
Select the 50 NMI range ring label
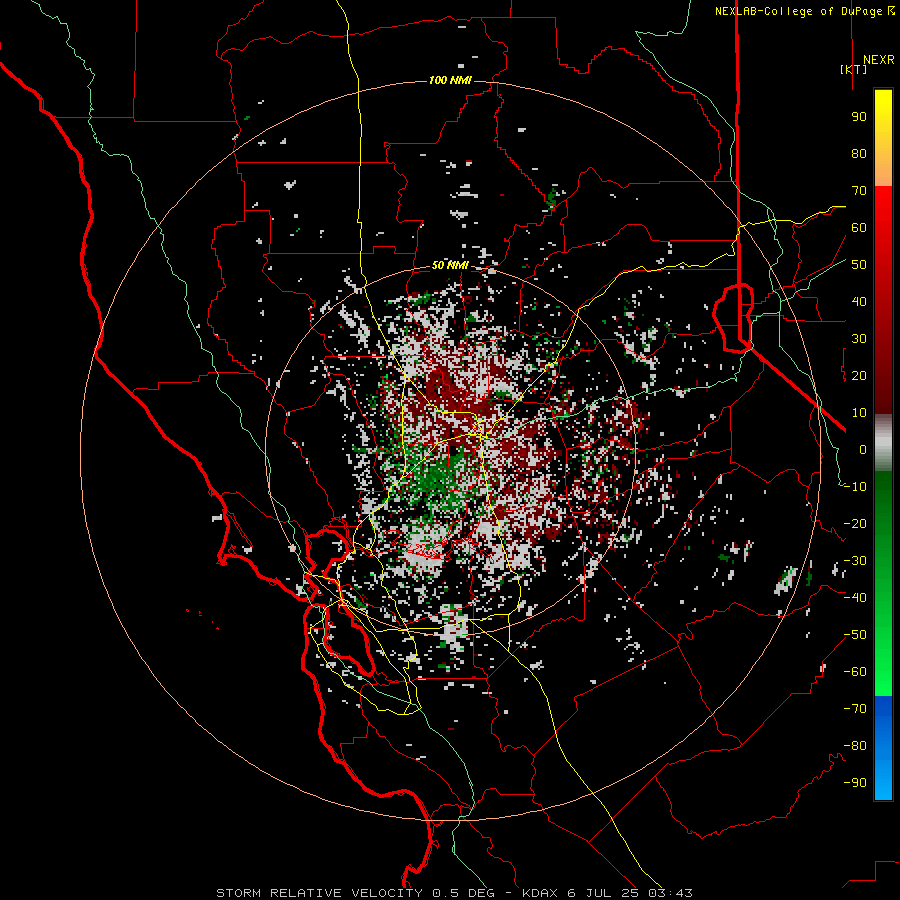(450, 265)
